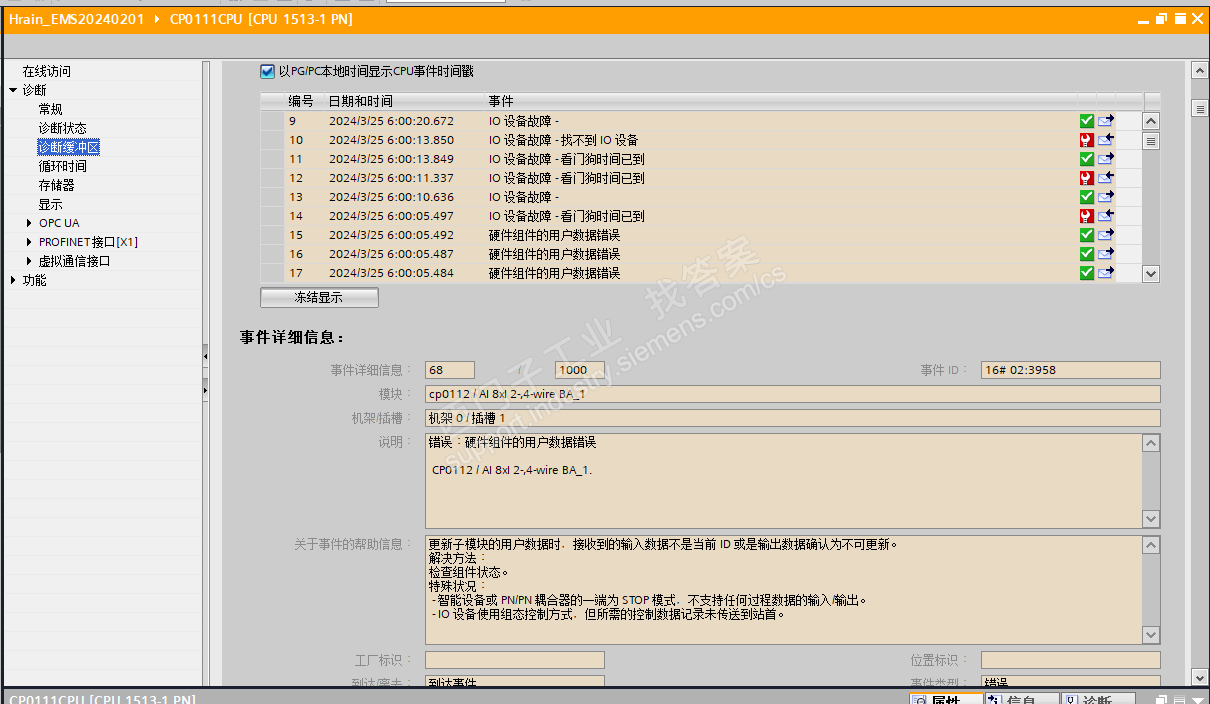Open 显示 page in tree
Screen dimensions: 1210x704
point(51,204)
